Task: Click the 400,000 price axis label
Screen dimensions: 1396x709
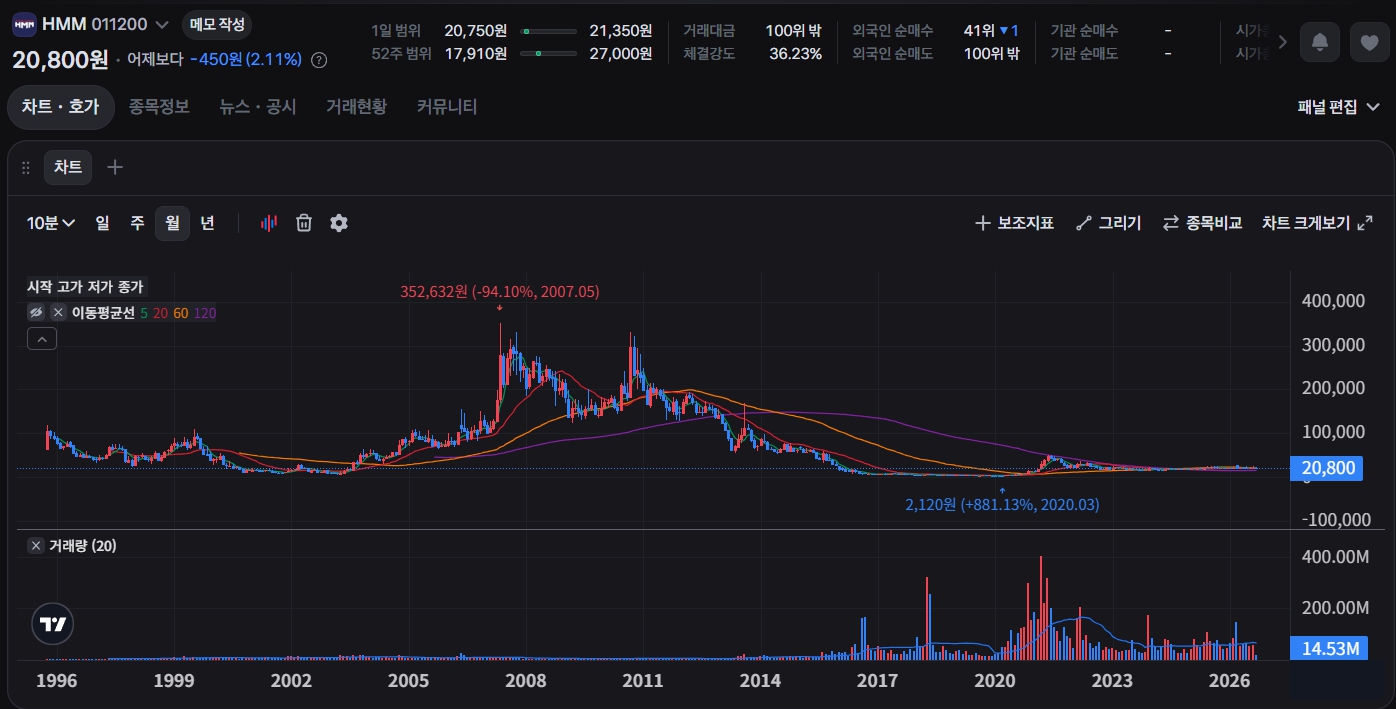Action: click(x=1335, y=300)
